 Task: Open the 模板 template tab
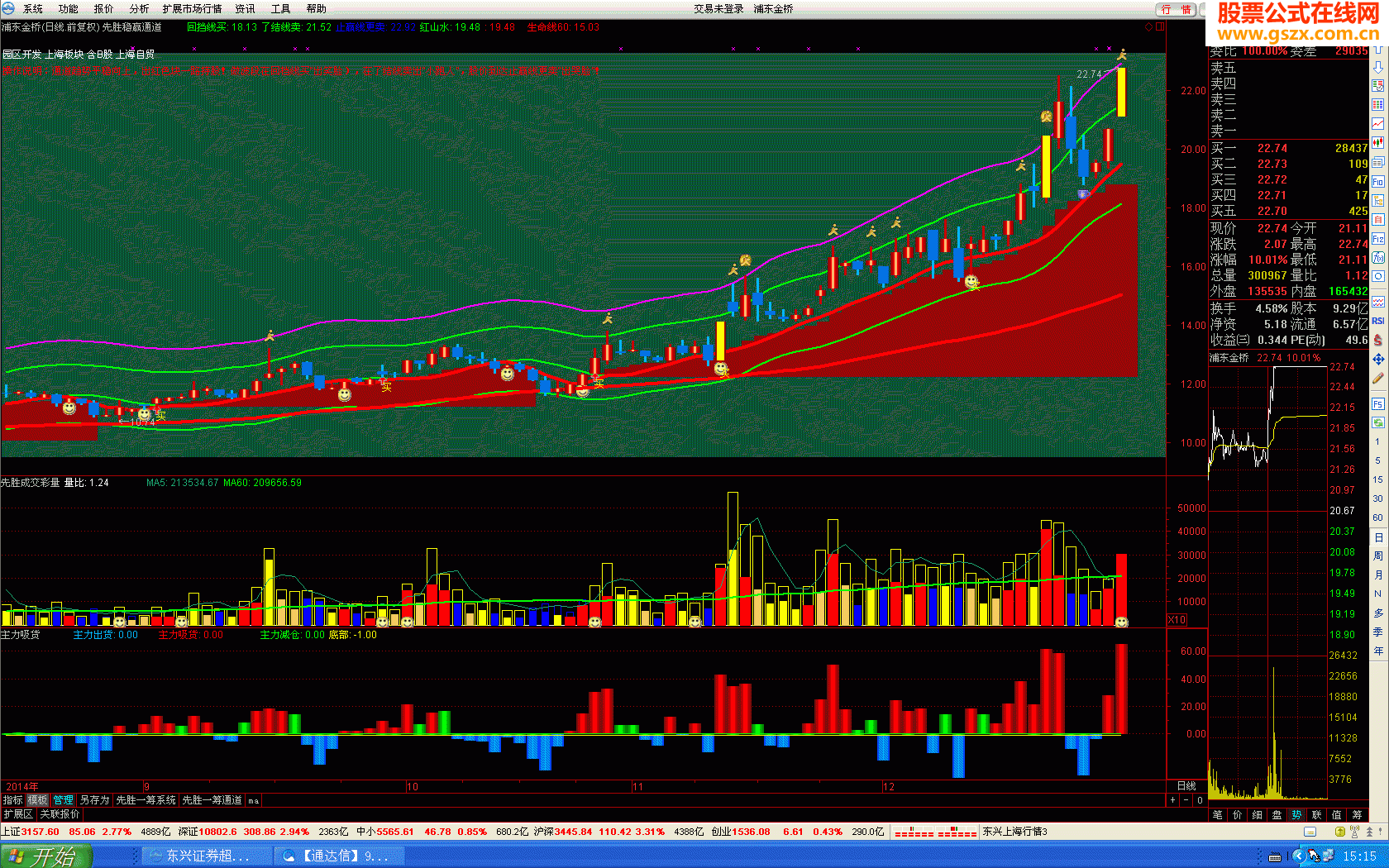pos(38,800)
